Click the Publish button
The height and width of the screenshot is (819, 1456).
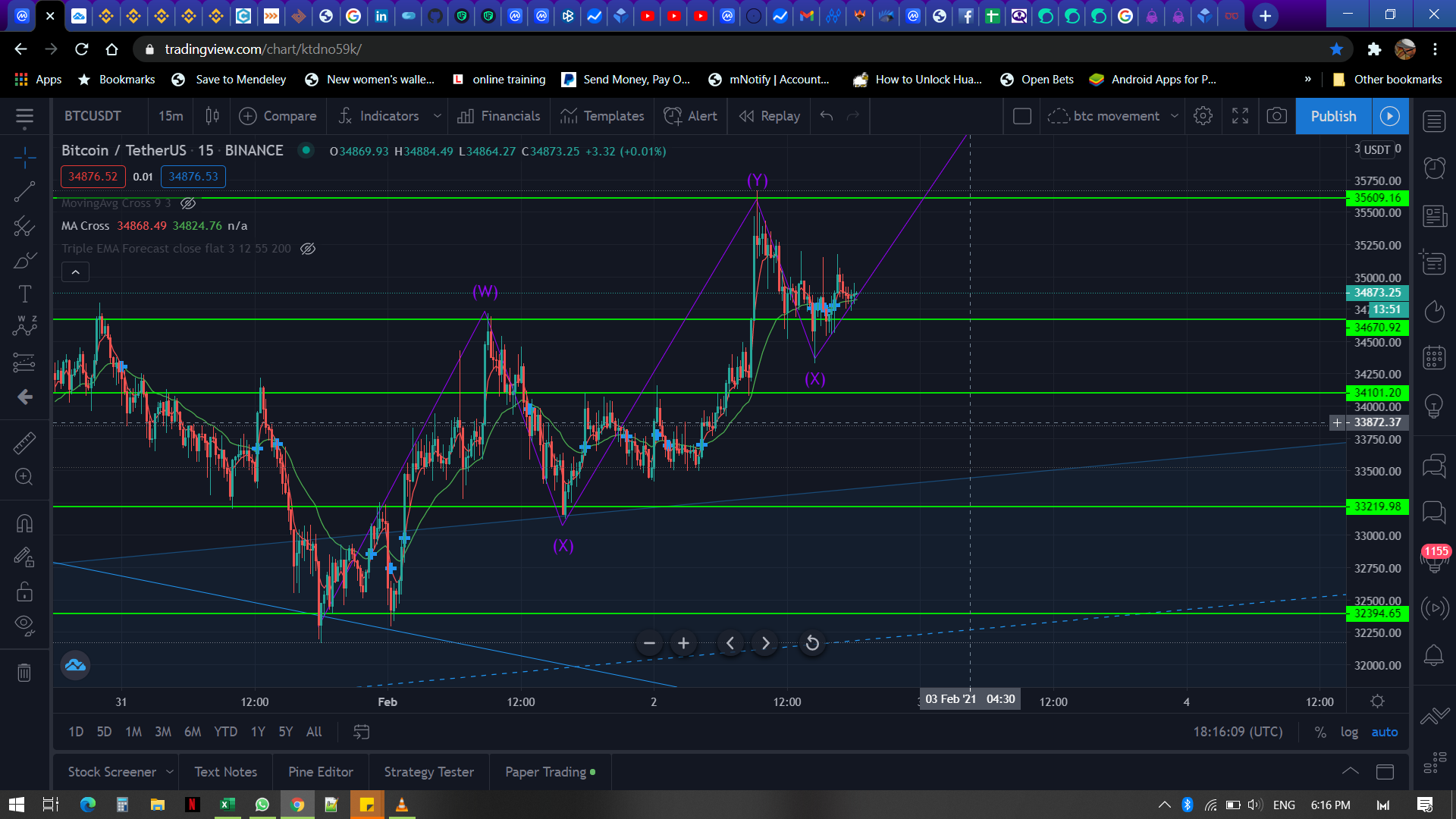pos(1333,116)
